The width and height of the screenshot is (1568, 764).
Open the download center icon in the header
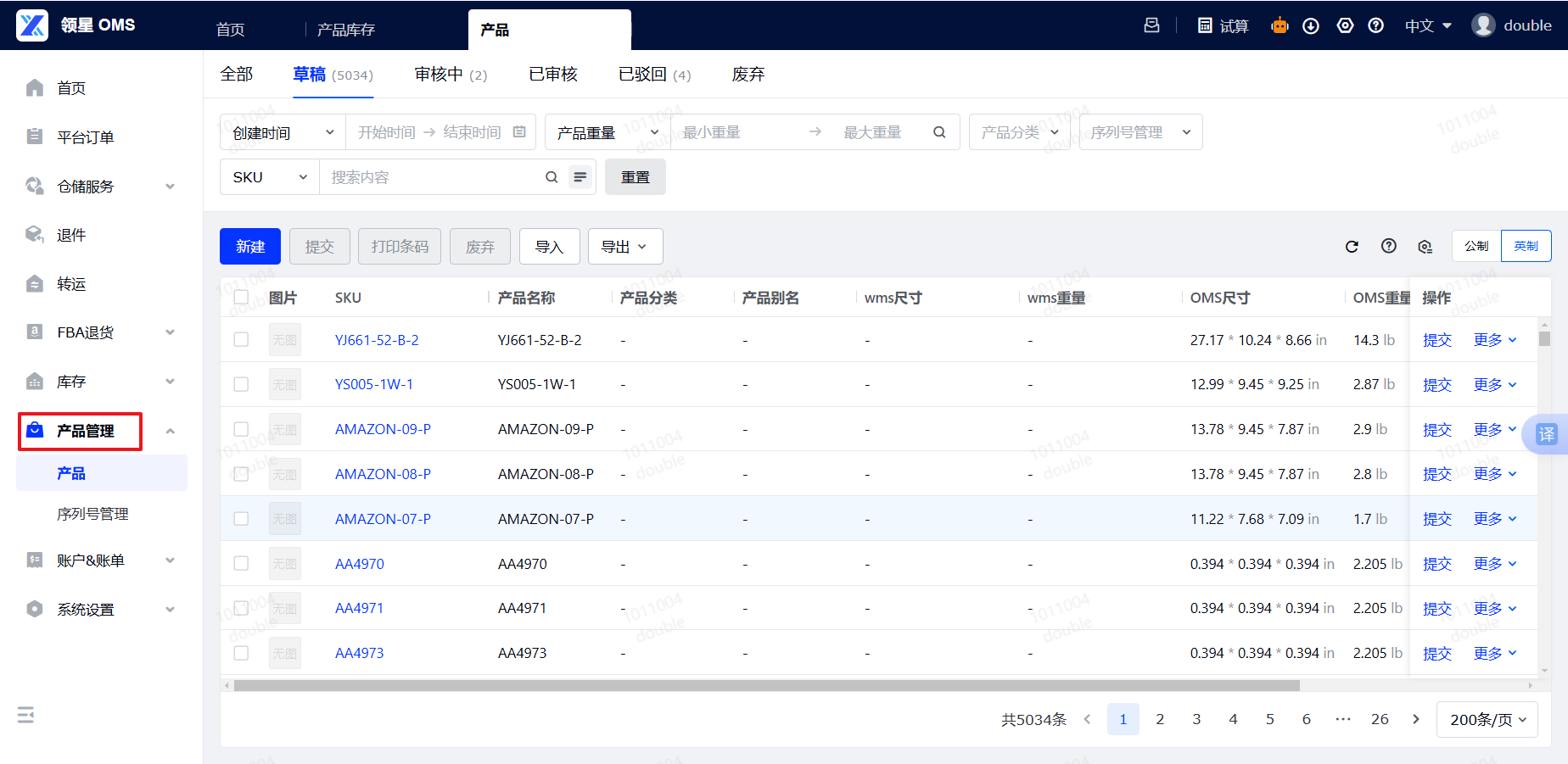[1311, 25]
